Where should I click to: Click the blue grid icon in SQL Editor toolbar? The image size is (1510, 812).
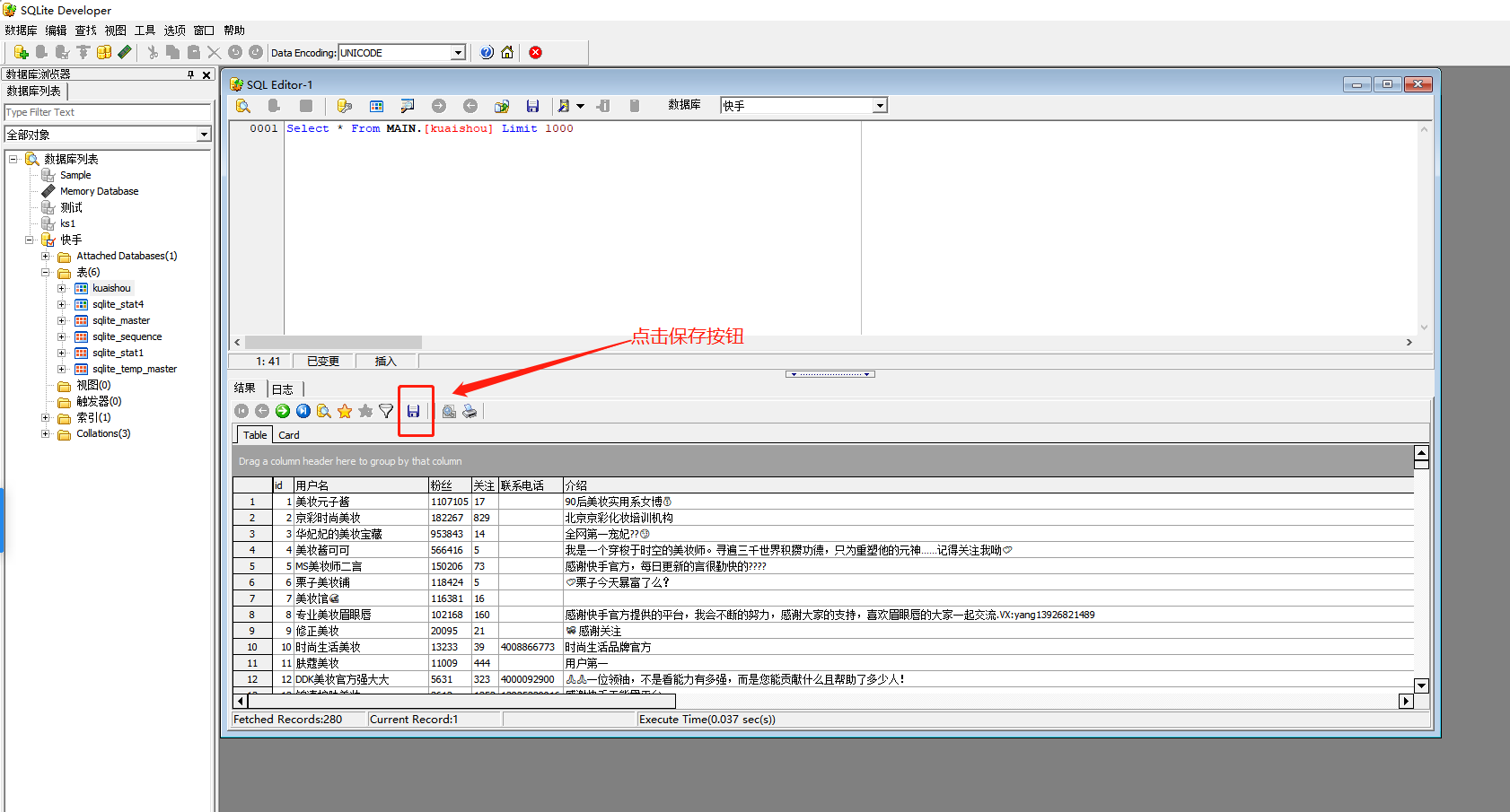coord(376,106)
